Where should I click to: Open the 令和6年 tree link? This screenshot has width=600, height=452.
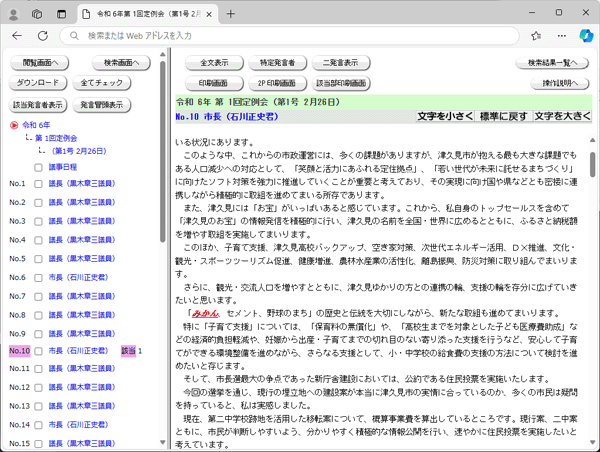click(x=36, y=125)
